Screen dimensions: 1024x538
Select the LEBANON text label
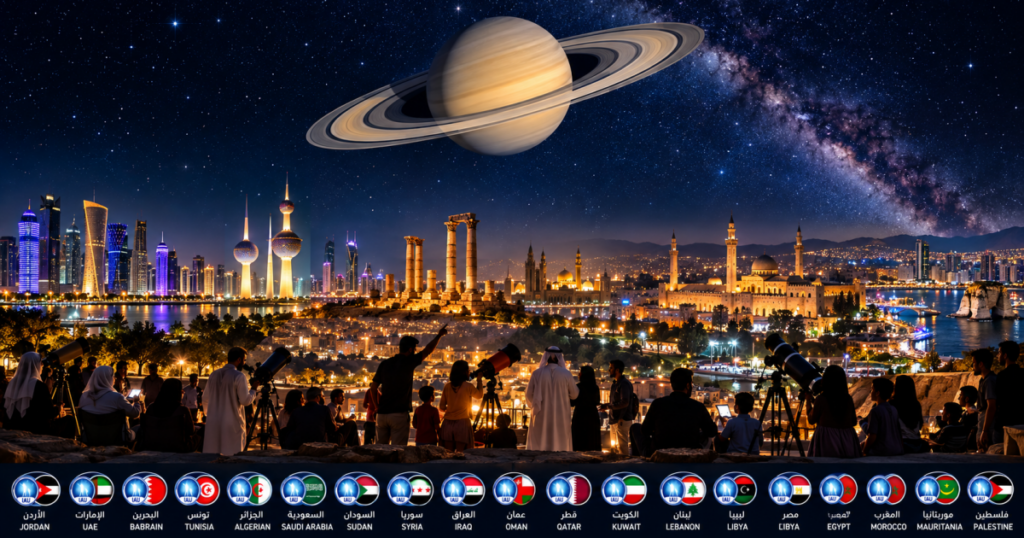[x=682, y=527]
